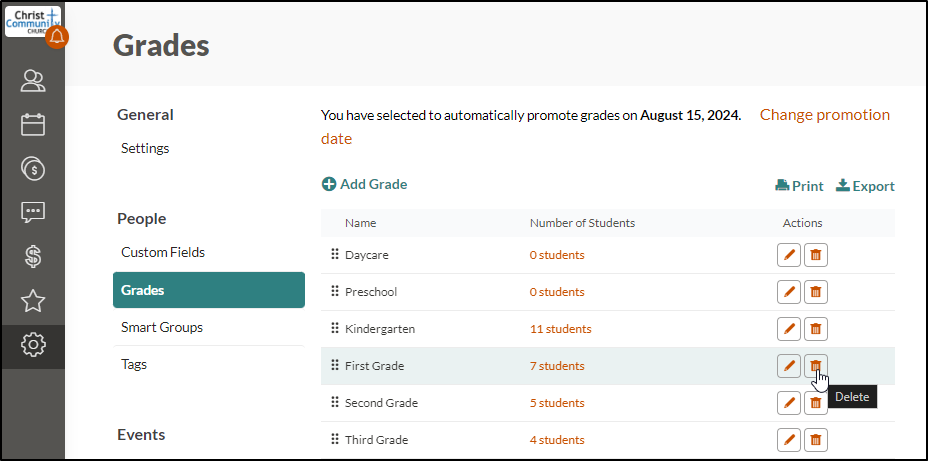Click the trash icon for First Grade
This screenshot has height=461, width=928.
pos(816,366)
